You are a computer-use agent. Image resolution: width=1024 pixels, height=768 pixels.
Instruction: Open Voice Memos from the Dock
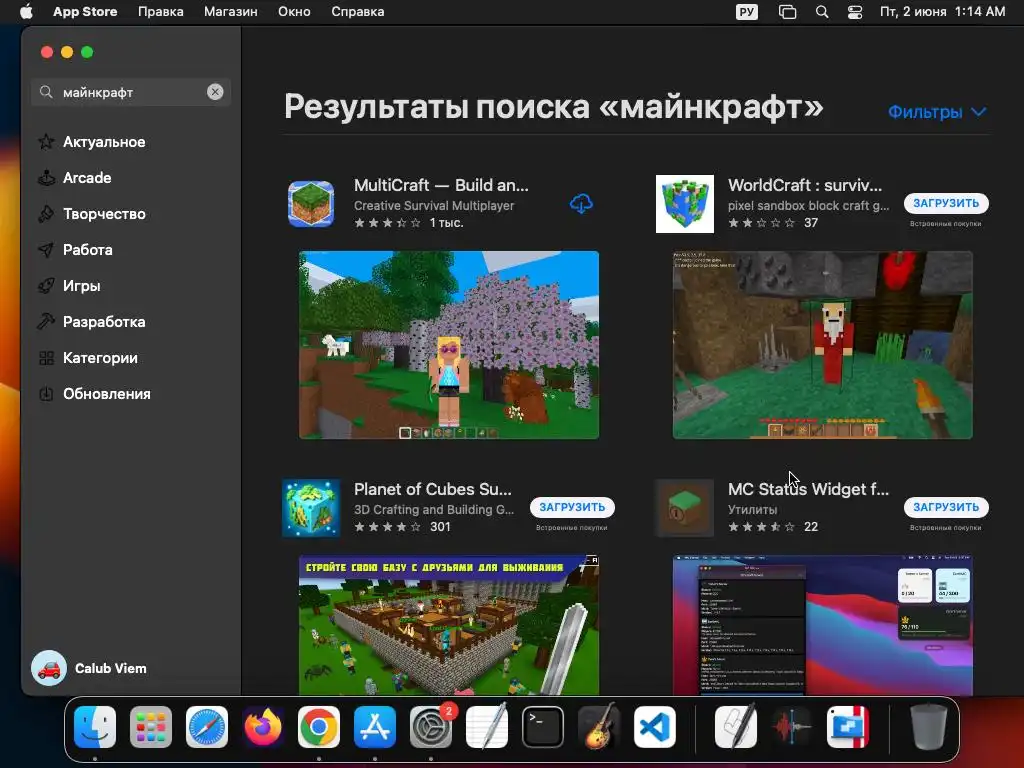(792, 727)
